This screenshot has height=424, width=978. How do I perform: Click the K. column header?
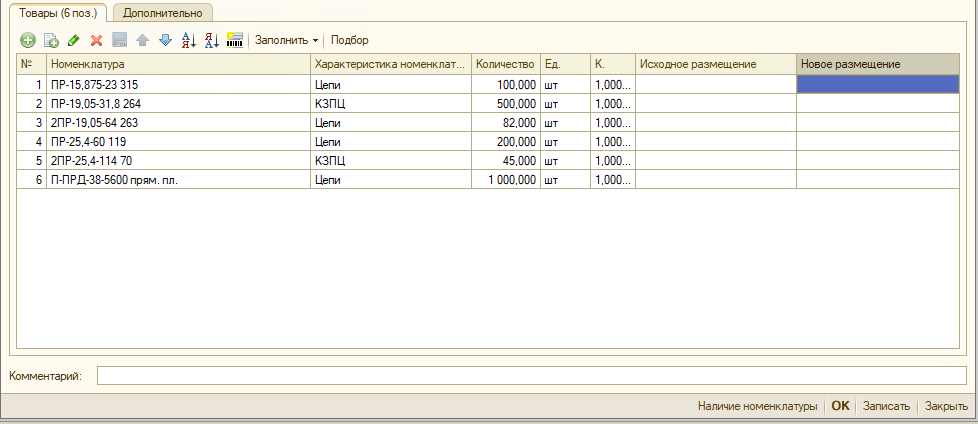point(613,64)
